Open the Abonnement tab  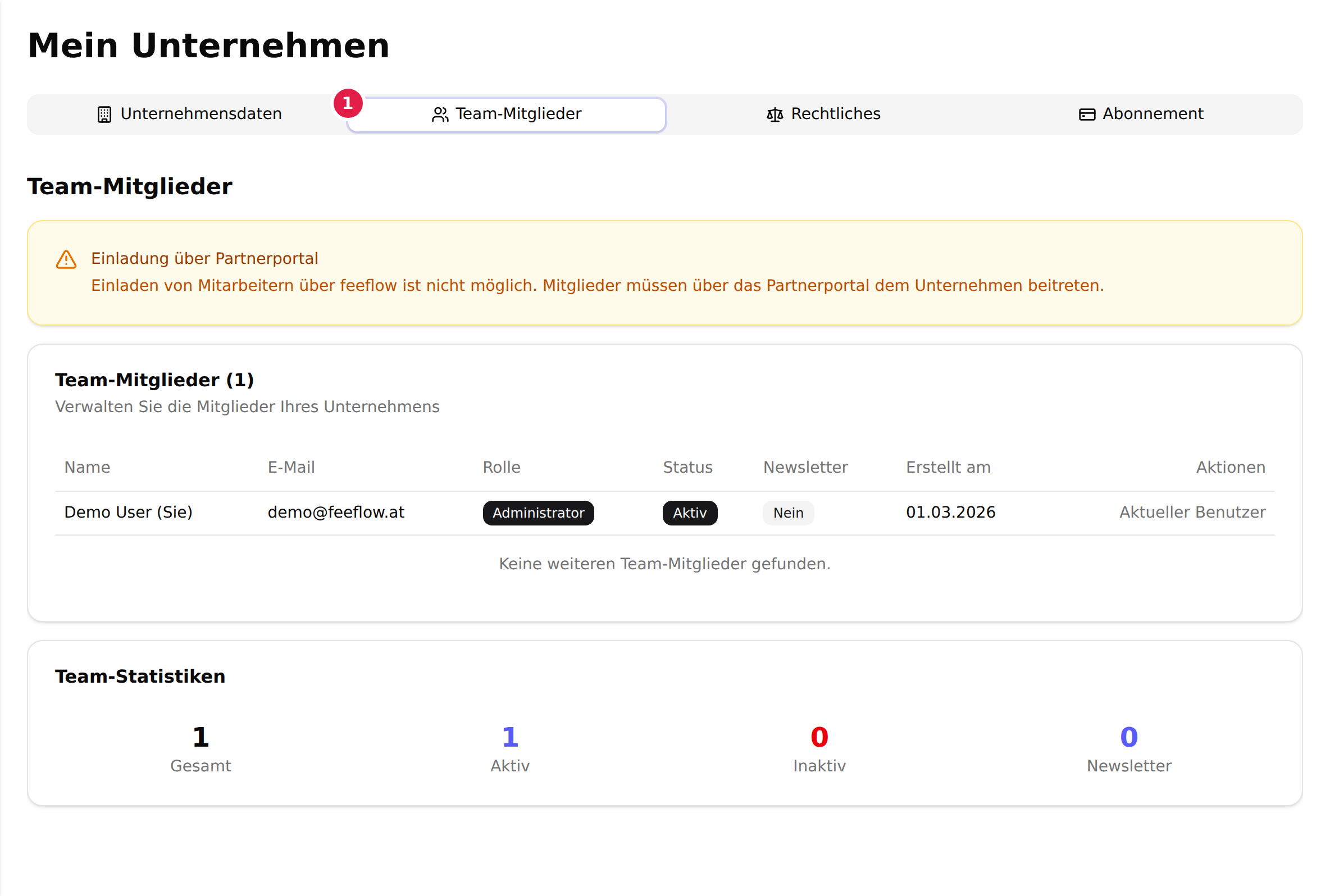click(1140, 115)
